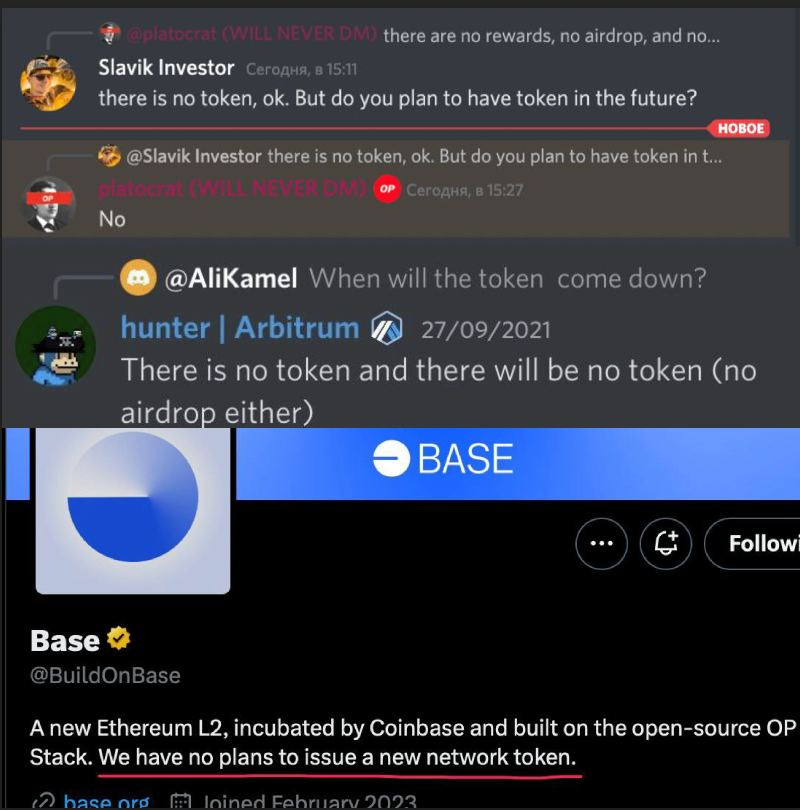800x810 pixels.
Task: Click Slavik Investor's avatar
Action: click(48, 83)
